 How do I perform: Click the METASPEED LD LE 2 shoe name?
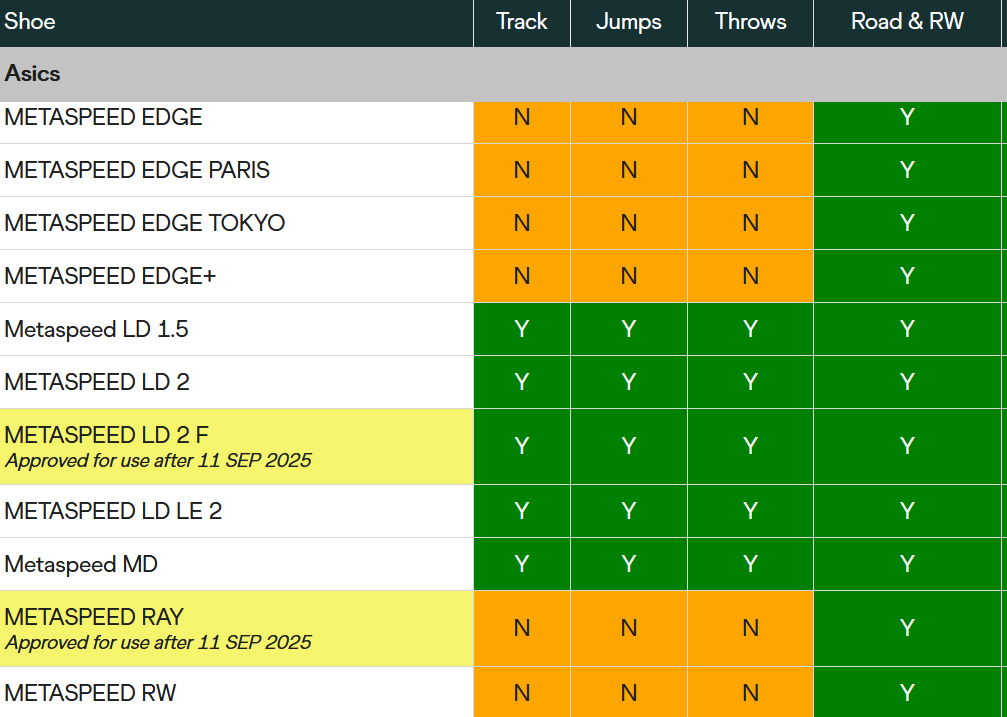click(113, 511)
